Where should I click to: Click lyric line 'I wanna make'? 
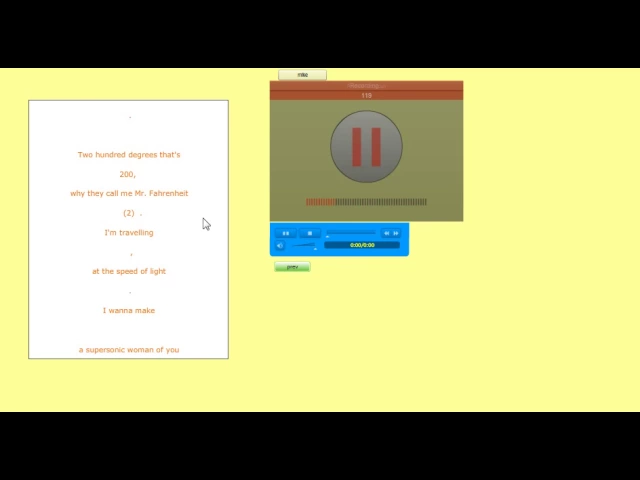point(129,311)
